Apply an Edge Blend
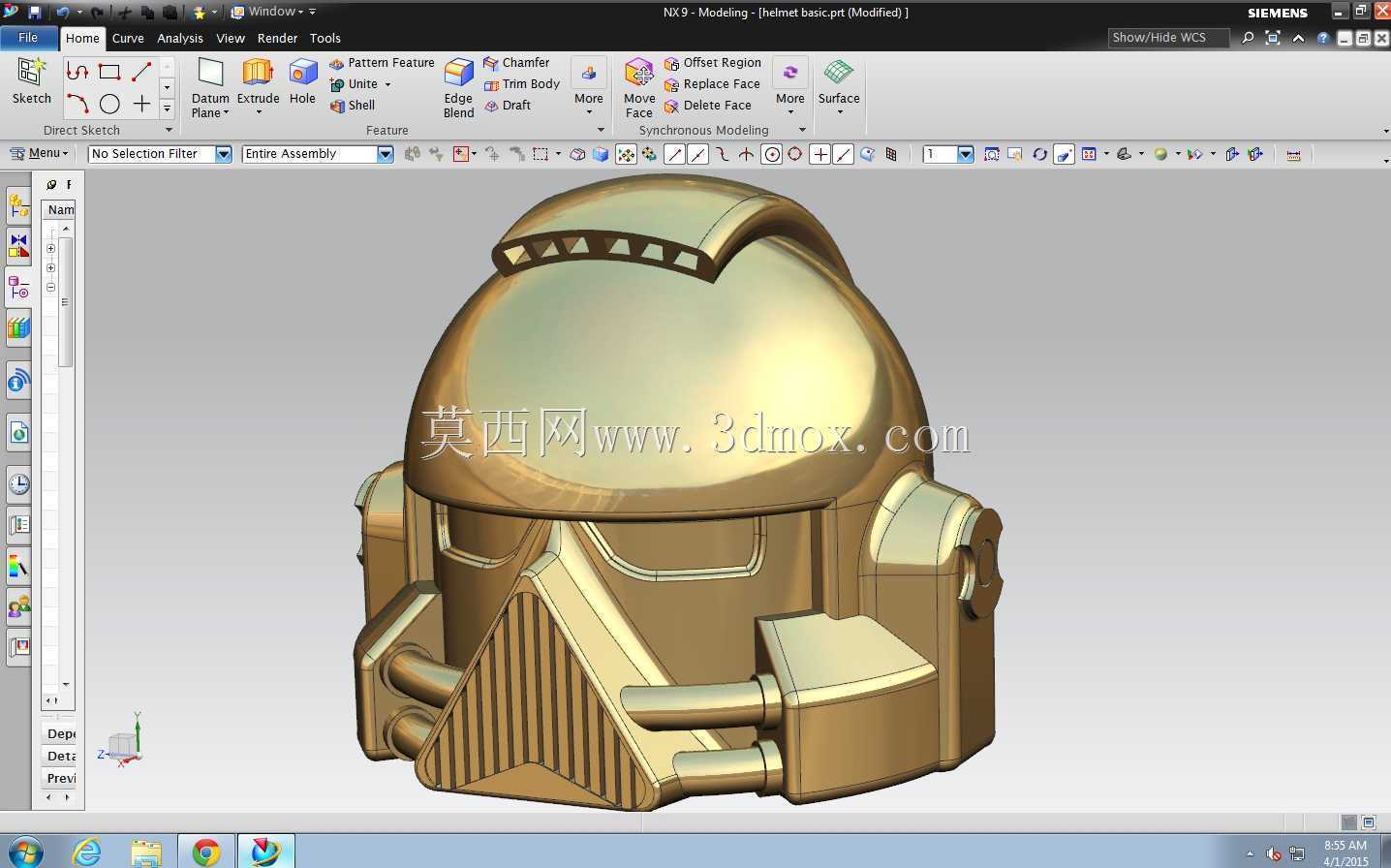 (x=458, y=87)
